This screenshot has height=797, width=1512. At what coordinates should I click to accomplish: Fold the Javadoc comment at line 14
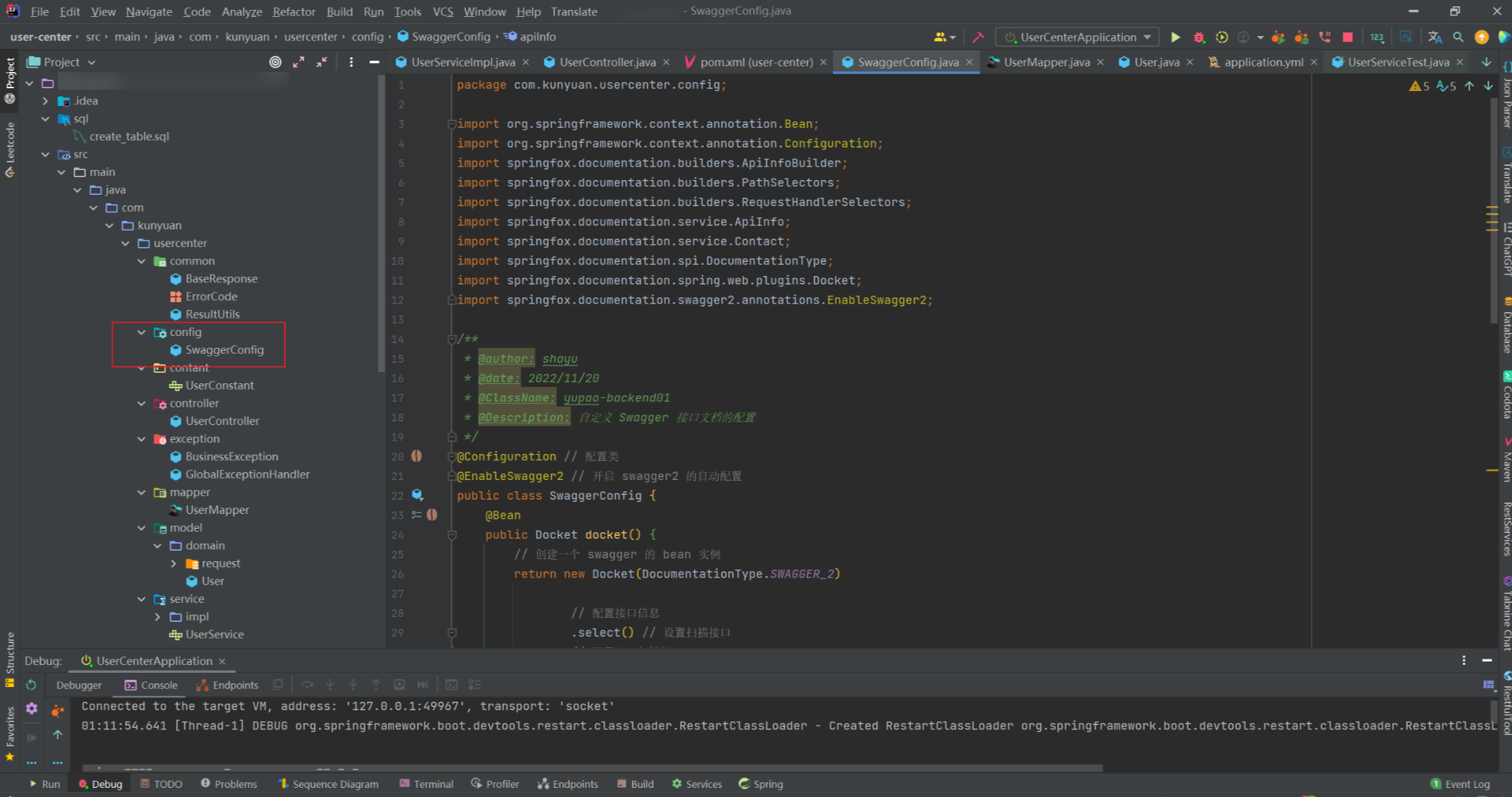pos(451,339)
